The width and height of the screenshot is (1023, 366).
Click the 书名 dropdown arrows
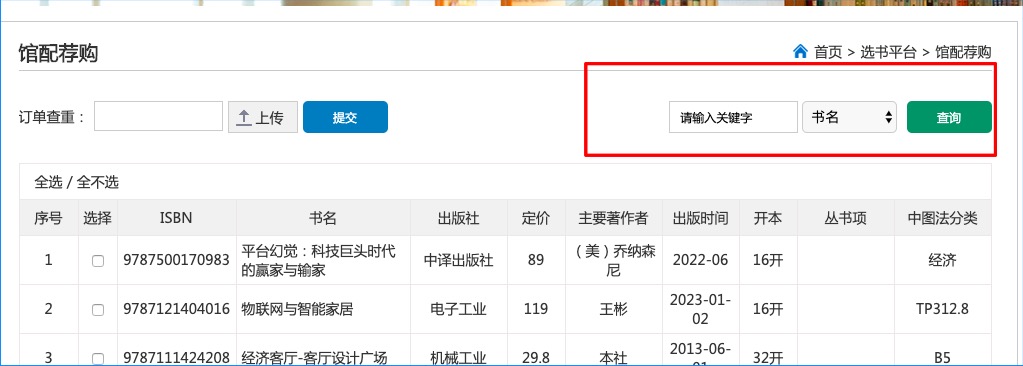pos(888,117)
